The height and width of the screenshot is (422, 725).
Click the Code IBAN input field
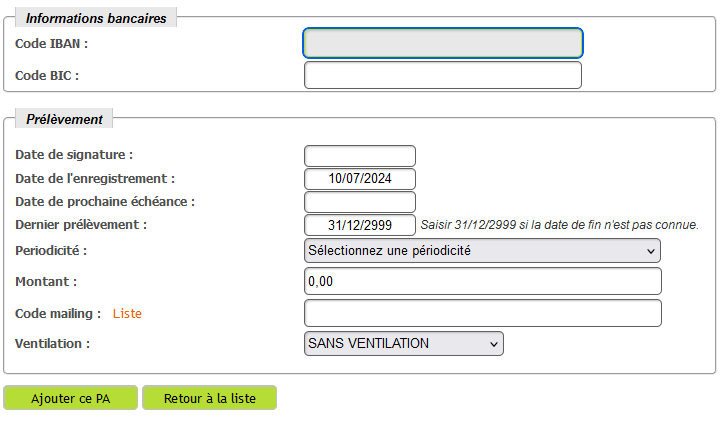tap(442, 43)
